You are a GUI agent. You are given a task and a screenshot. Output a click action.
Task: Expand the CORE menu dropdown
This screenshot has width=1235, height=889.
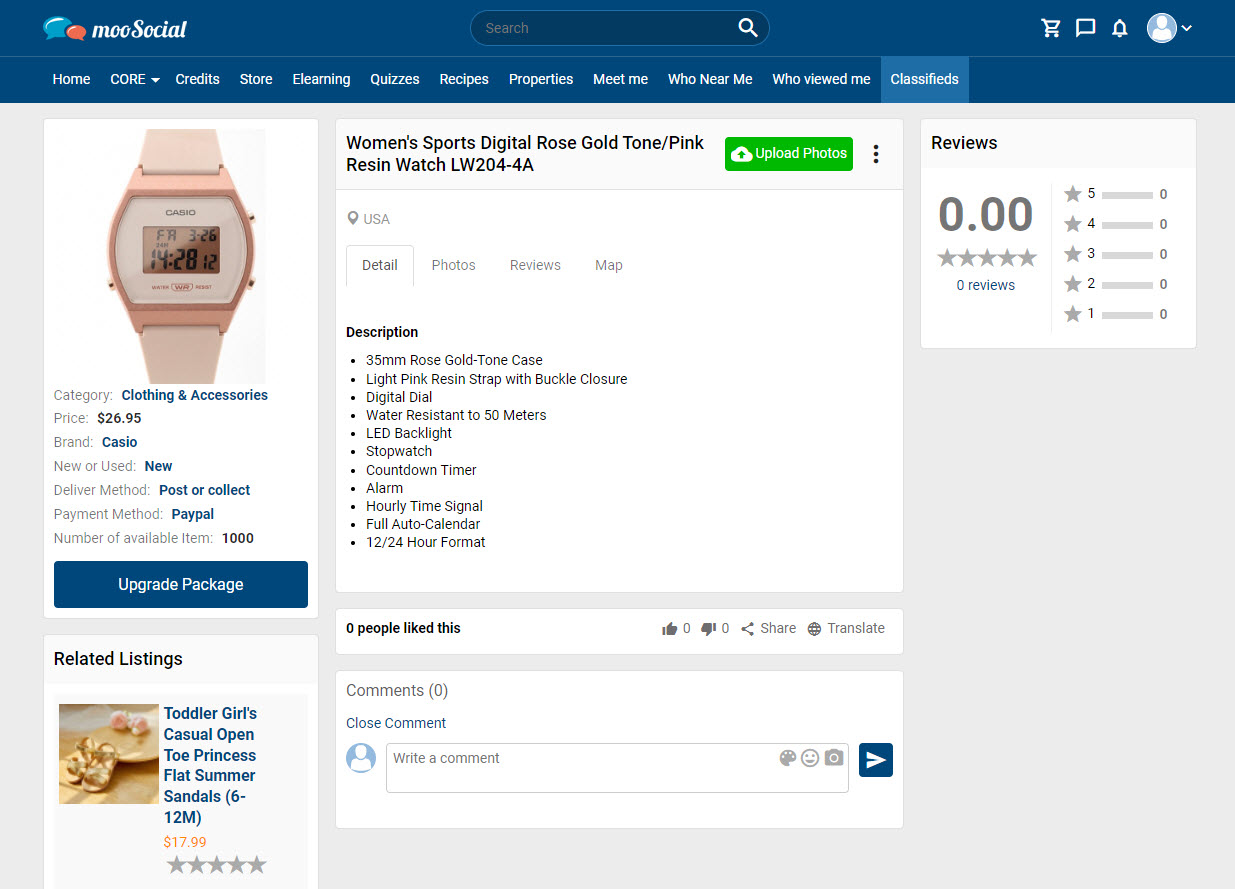[135, 79]
